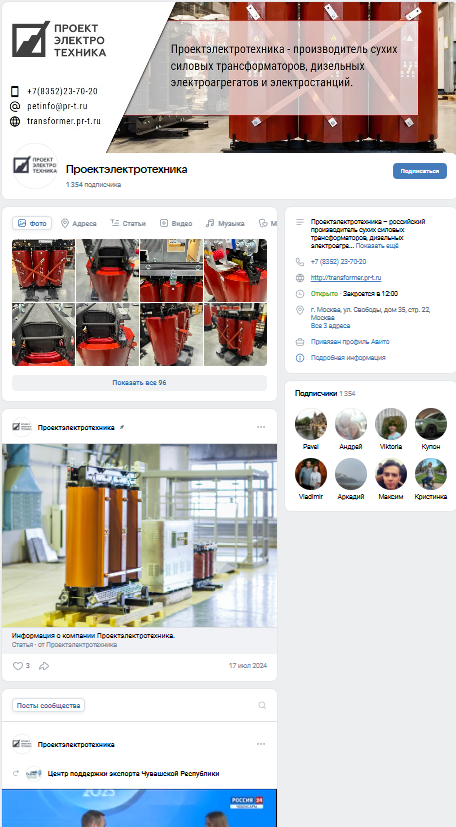
Task: Share the pinned post with arrow icon
Action: pos(44,666)
